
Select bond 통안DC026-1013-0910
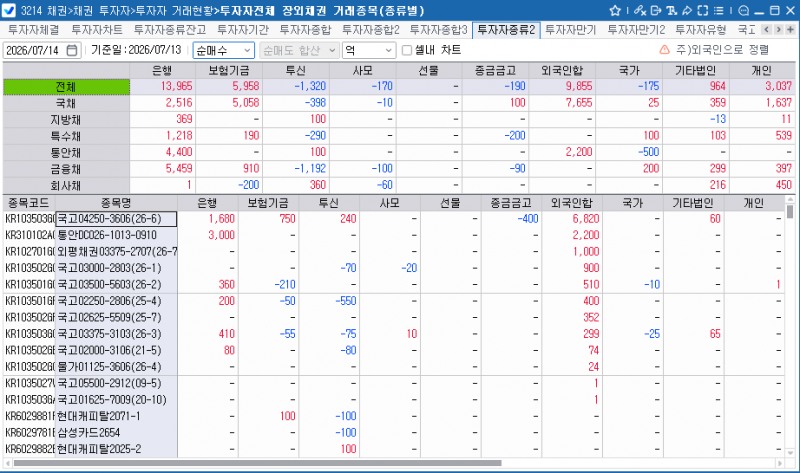pos(116,235)
